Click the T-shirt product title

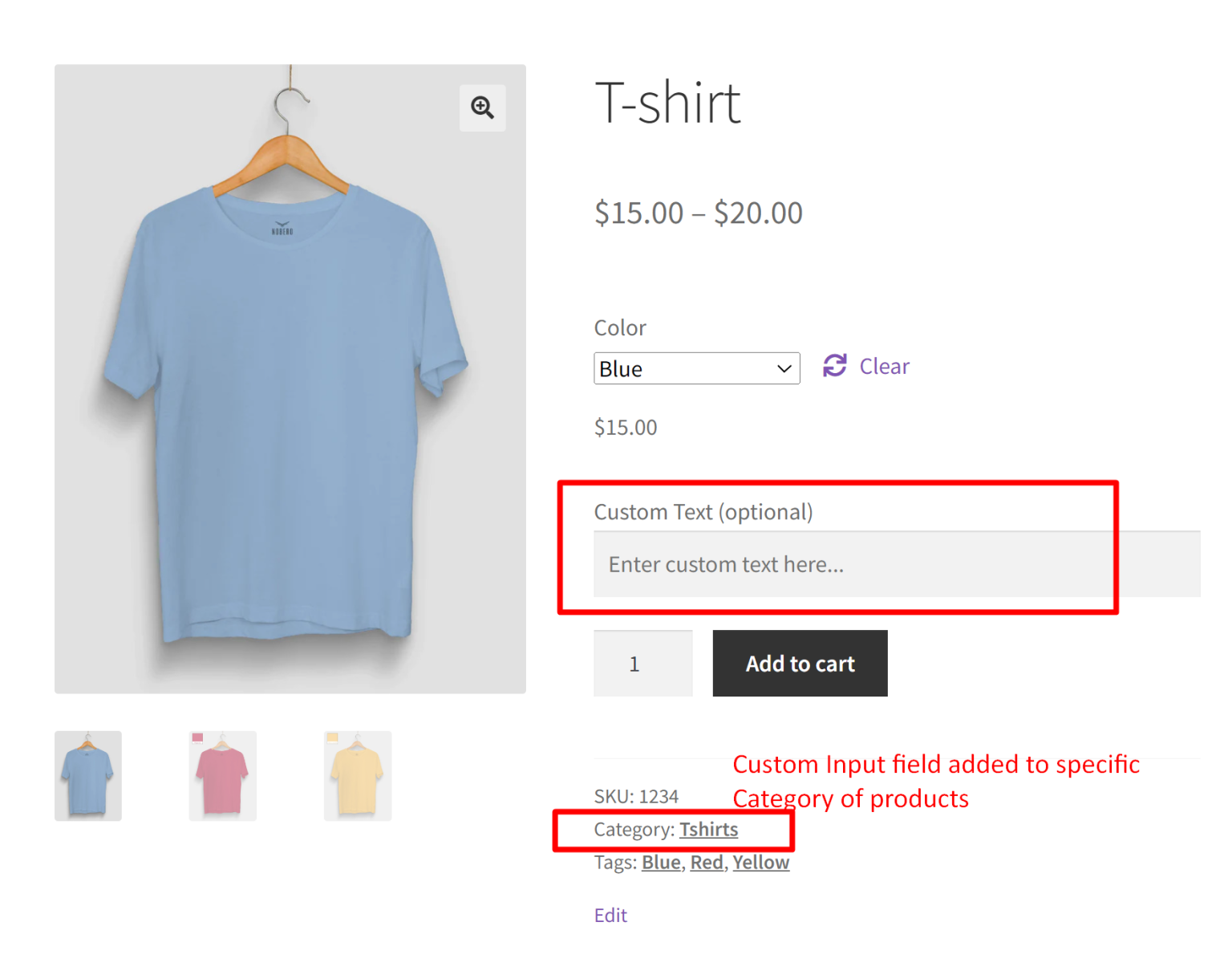click(668, 102)
